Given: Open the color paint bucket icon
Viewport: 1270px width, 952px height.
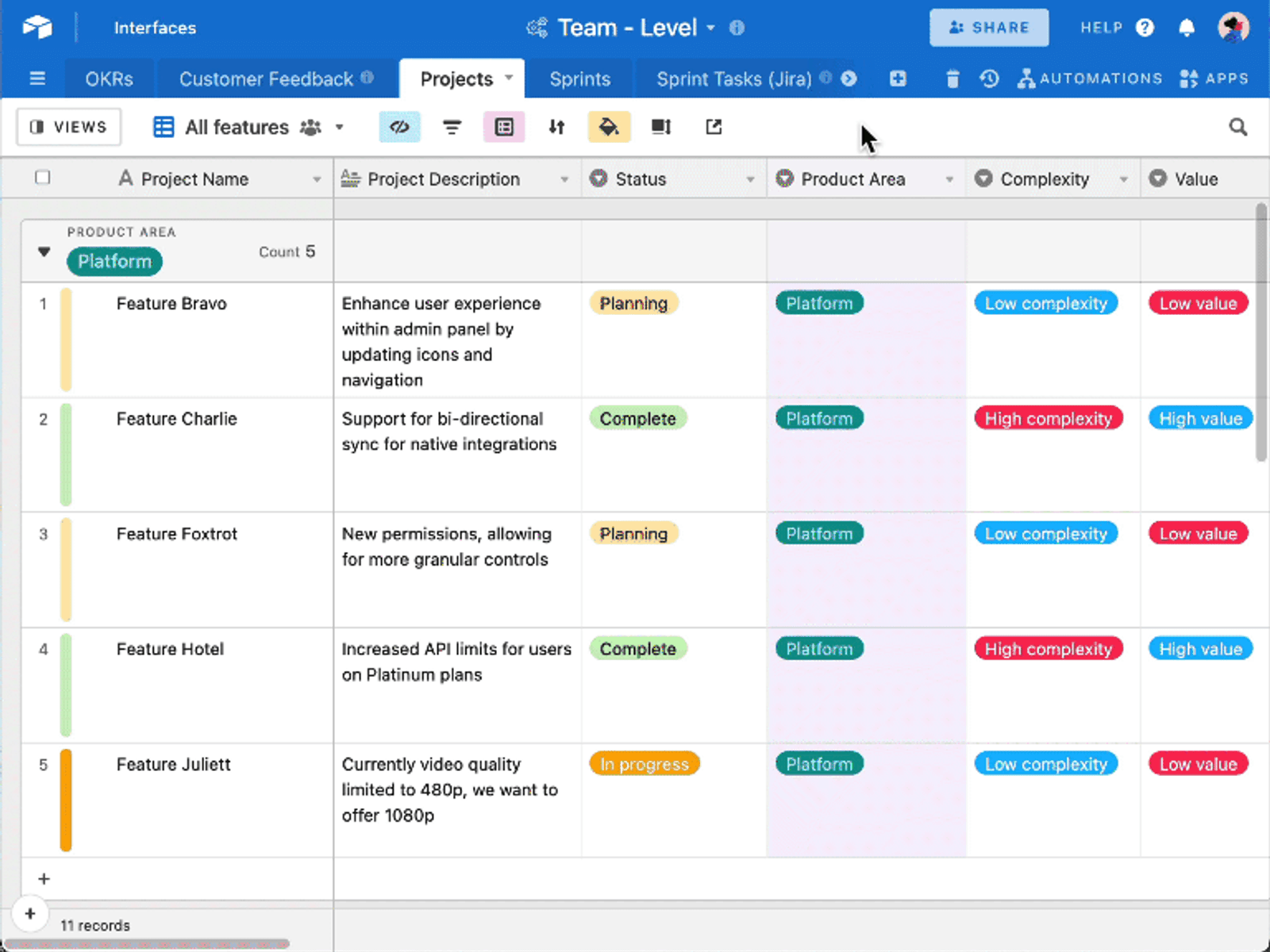Looking at the screenshot, I should tap(609, 127).
